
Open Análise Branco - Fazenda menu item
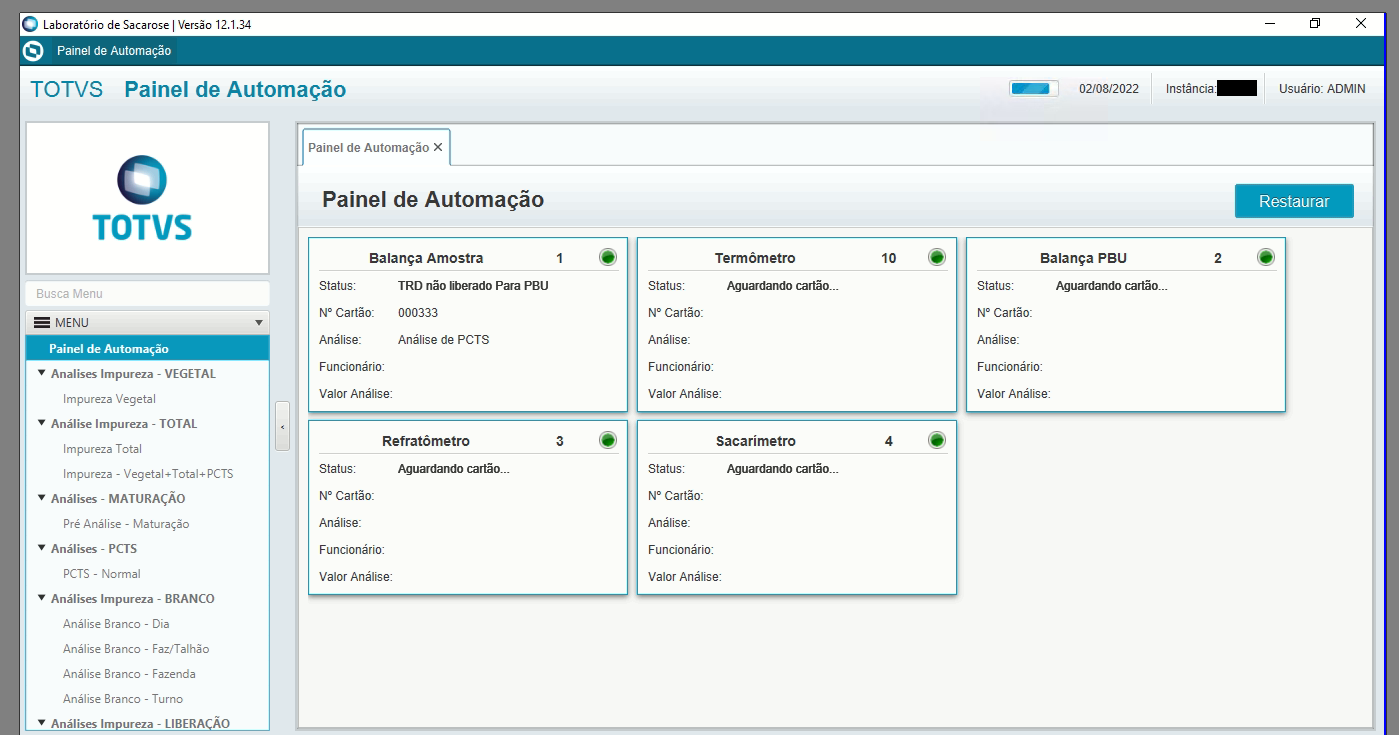[x=129, y=674]
